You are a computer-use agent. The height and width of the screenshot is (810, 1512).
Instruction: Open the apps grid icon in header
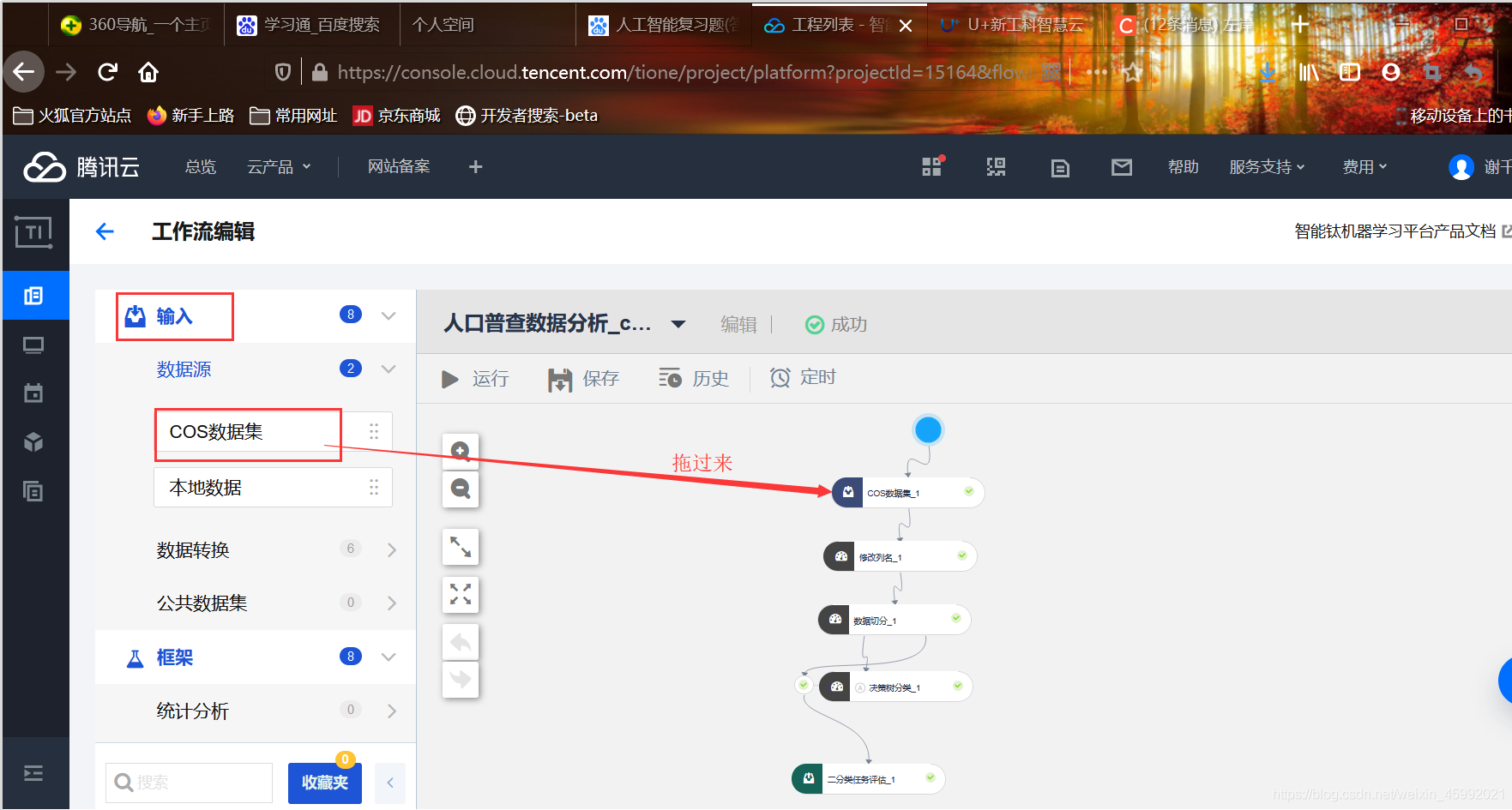click(932, 166)
